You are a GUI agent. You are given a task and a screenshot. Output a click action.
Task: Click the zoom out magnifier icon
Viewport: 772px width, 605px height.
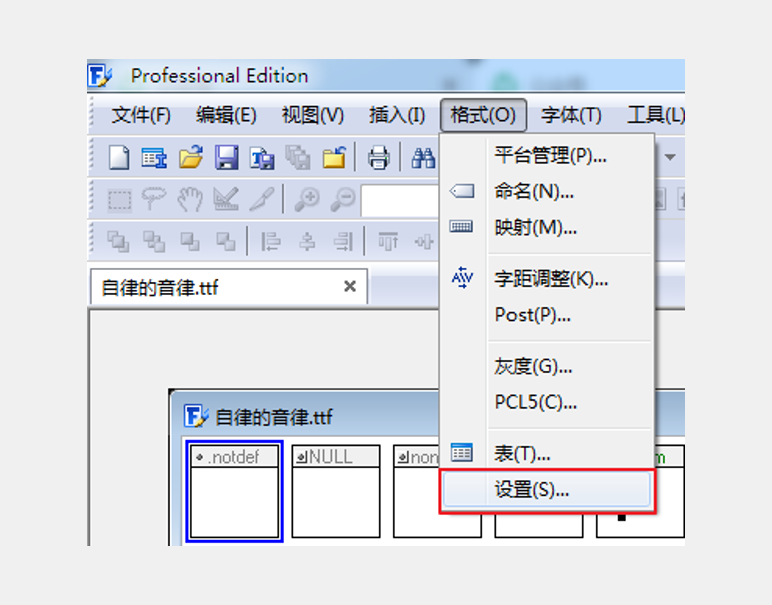[x=343, y=199]
